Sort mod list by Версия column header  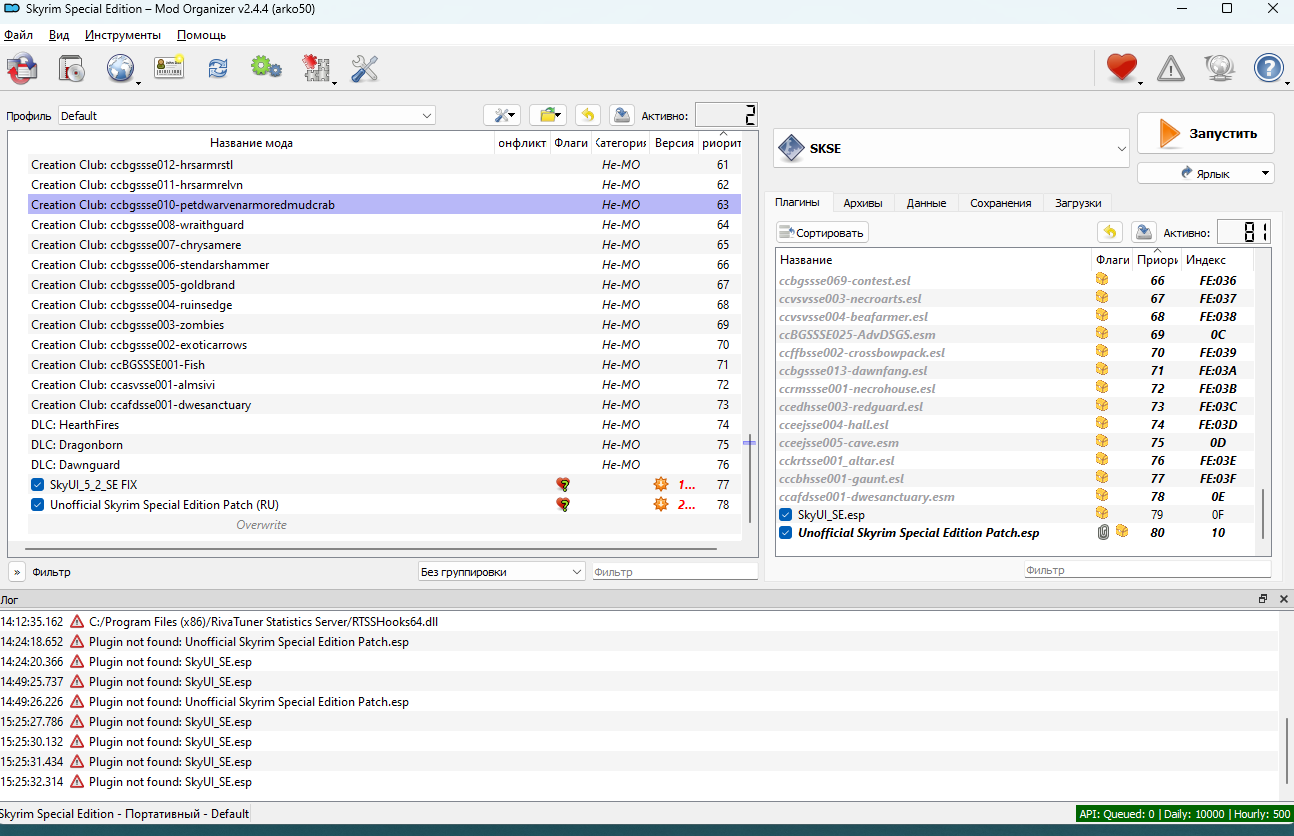(x=674, y=143)
